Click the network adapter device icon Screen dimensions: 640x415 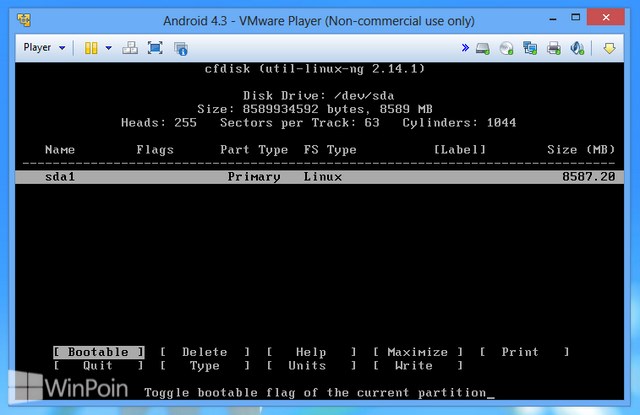click(x=530, y=49)
